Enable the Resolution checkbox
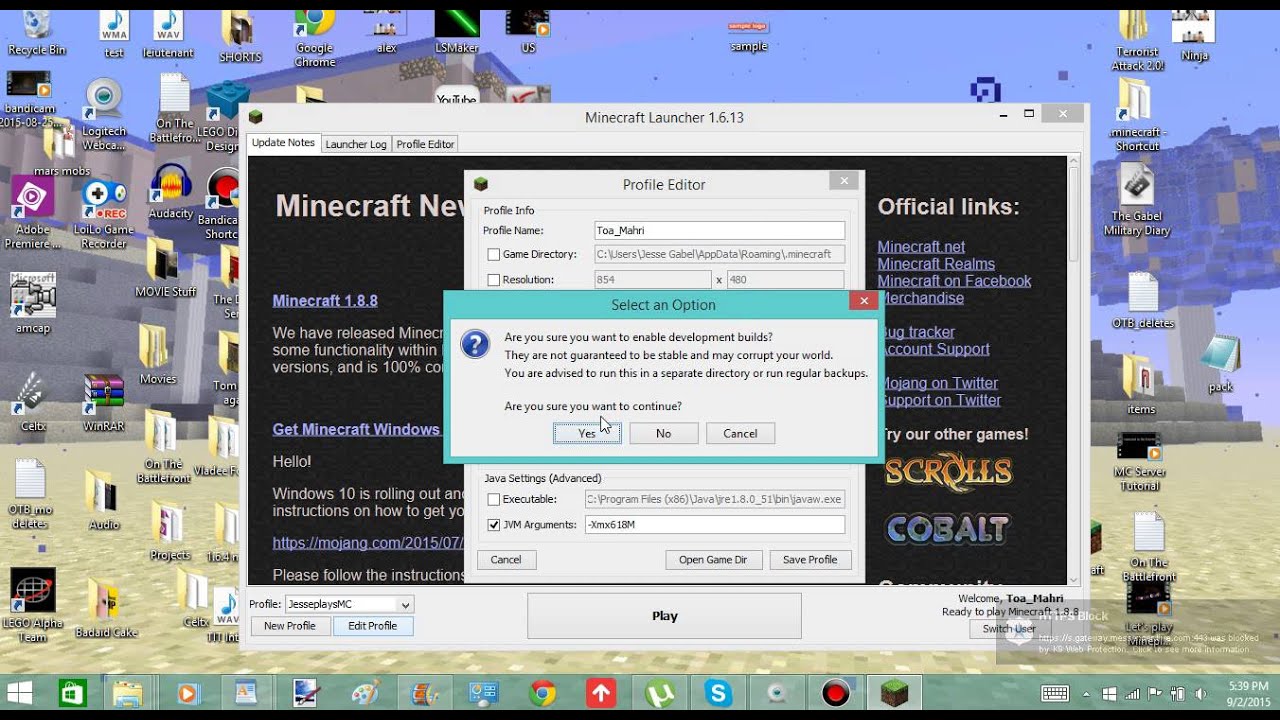The width and height of the screenshot is (1280, 720). coord(493,280)
